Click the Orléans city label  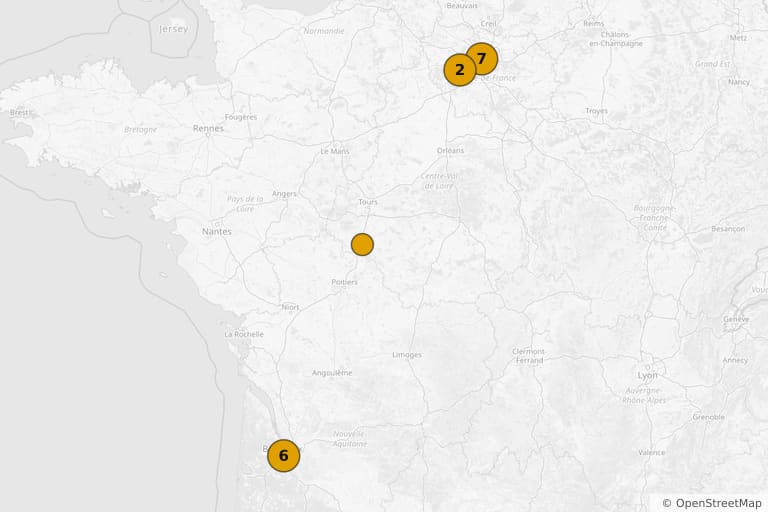(x=450, y=150)
